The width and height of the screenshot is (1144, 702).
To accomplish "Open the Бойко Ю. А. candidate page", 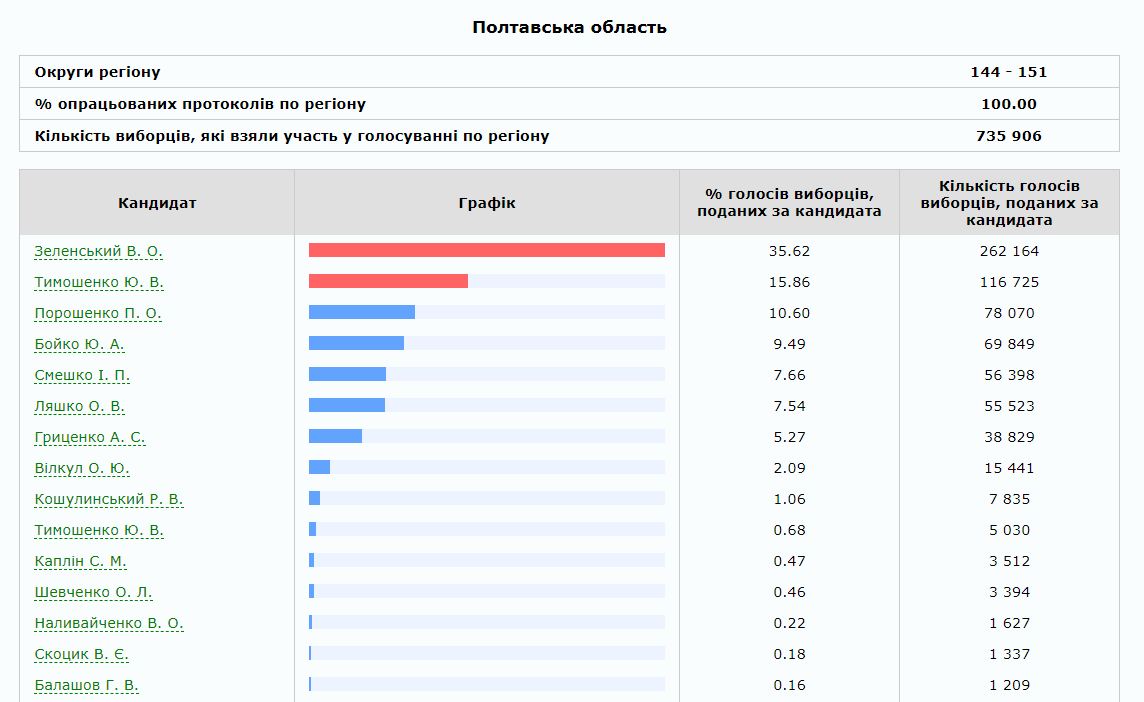I will click(79, 344).
